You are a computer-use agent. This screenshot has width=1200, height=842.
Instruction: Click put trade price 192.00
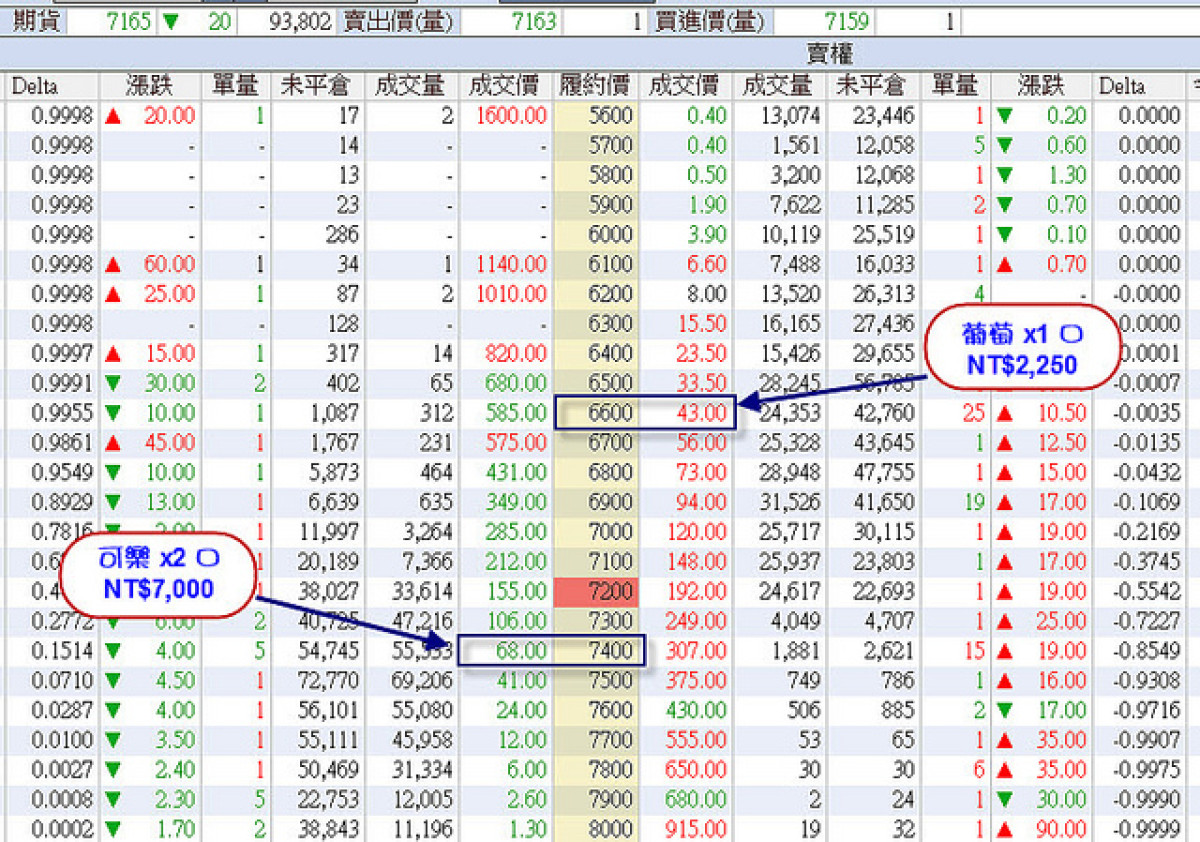[696, 591]
